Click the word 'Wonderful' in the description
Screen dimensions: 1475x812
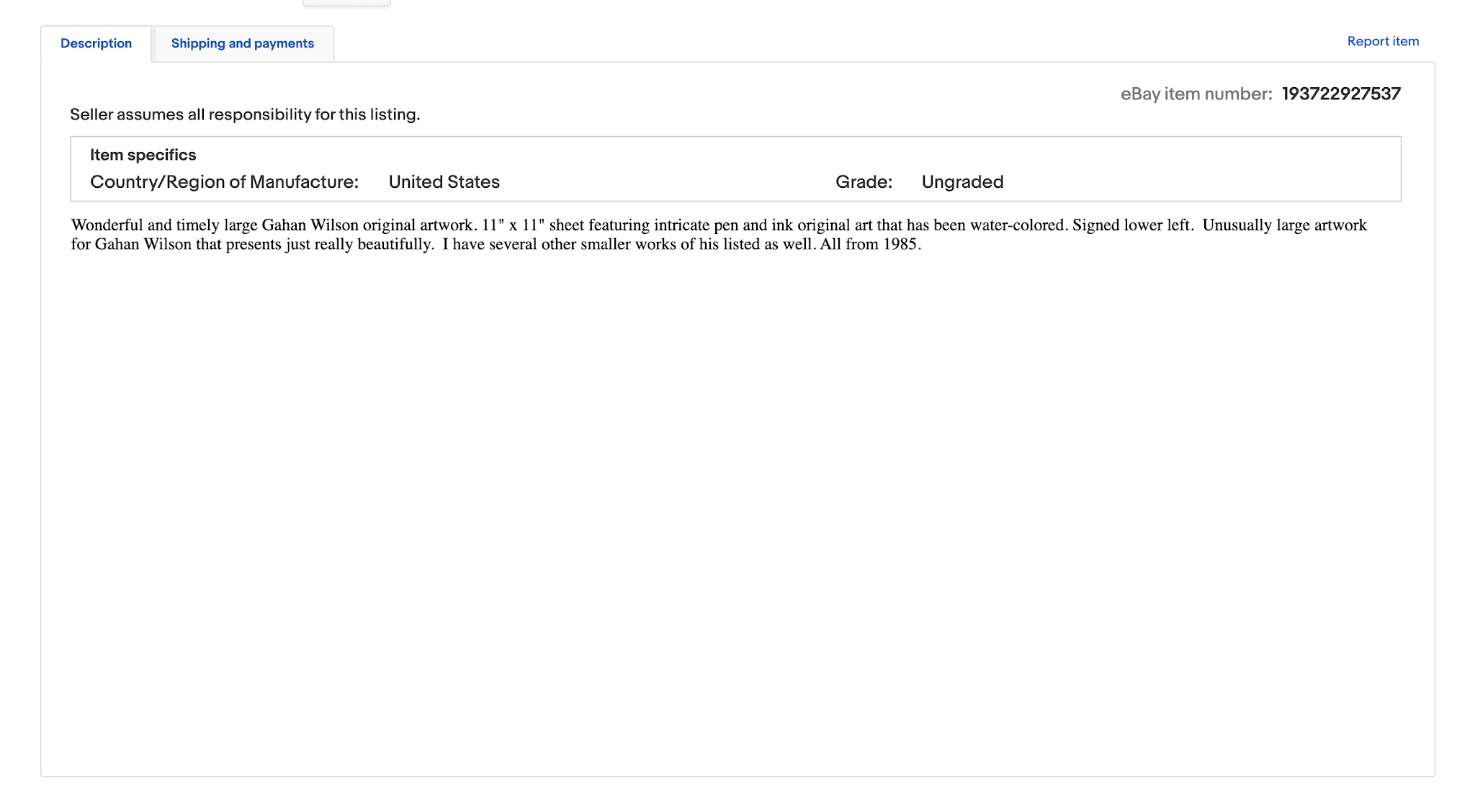(107, 225)
